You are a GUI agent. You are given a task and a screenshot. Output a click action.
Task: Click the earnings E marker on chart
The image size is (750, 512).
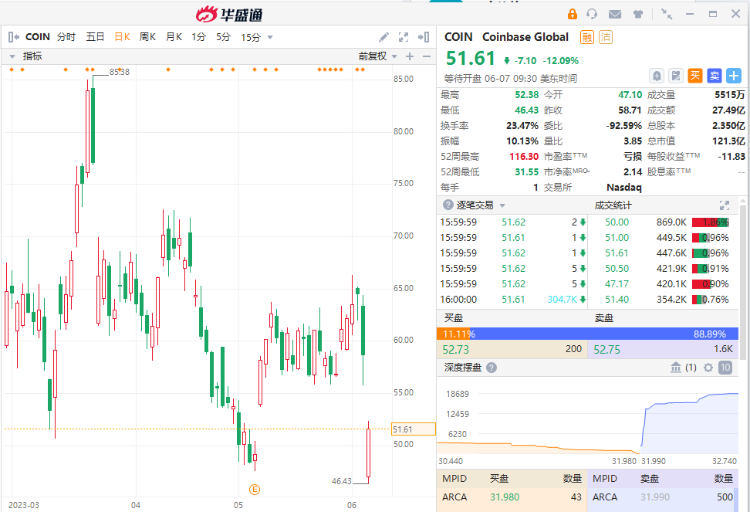click(x=254, y=489)
